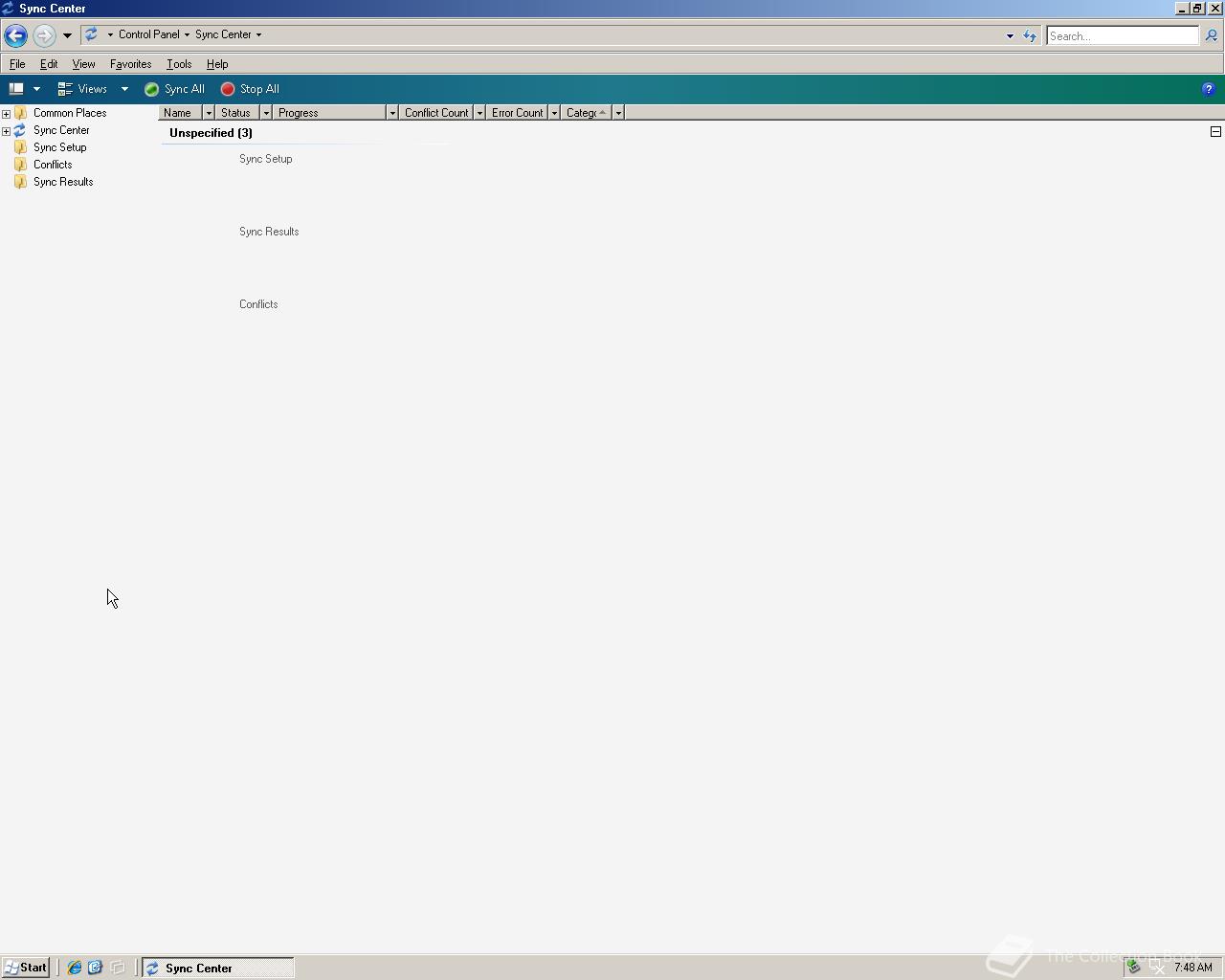The height and width of the screenshot is (980, 1225).
Task: Click the Views toolbar button
Action: click(83, 89)
